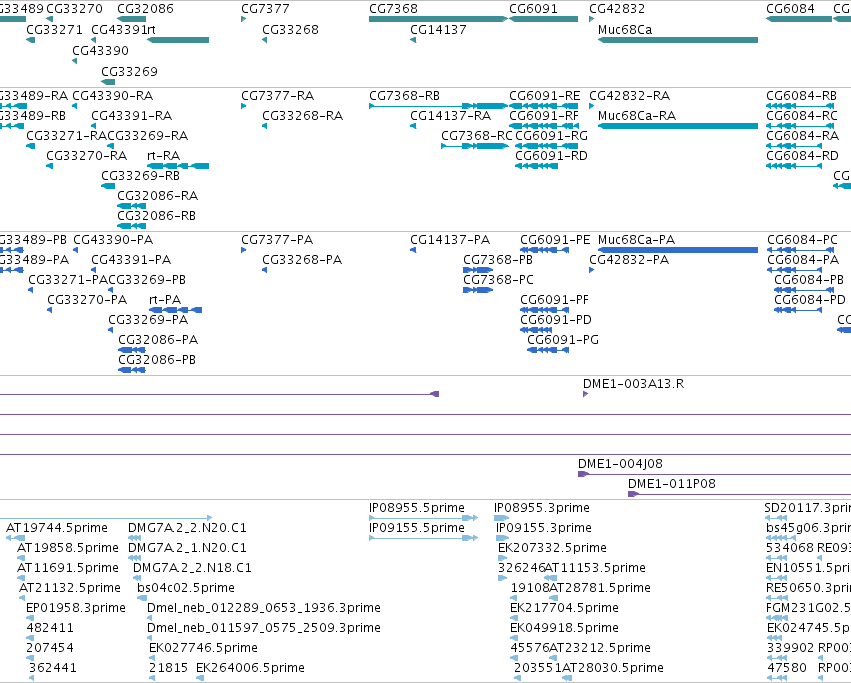
Task: Click the CG6084-RD transcript label
Action: click(802, 156)
